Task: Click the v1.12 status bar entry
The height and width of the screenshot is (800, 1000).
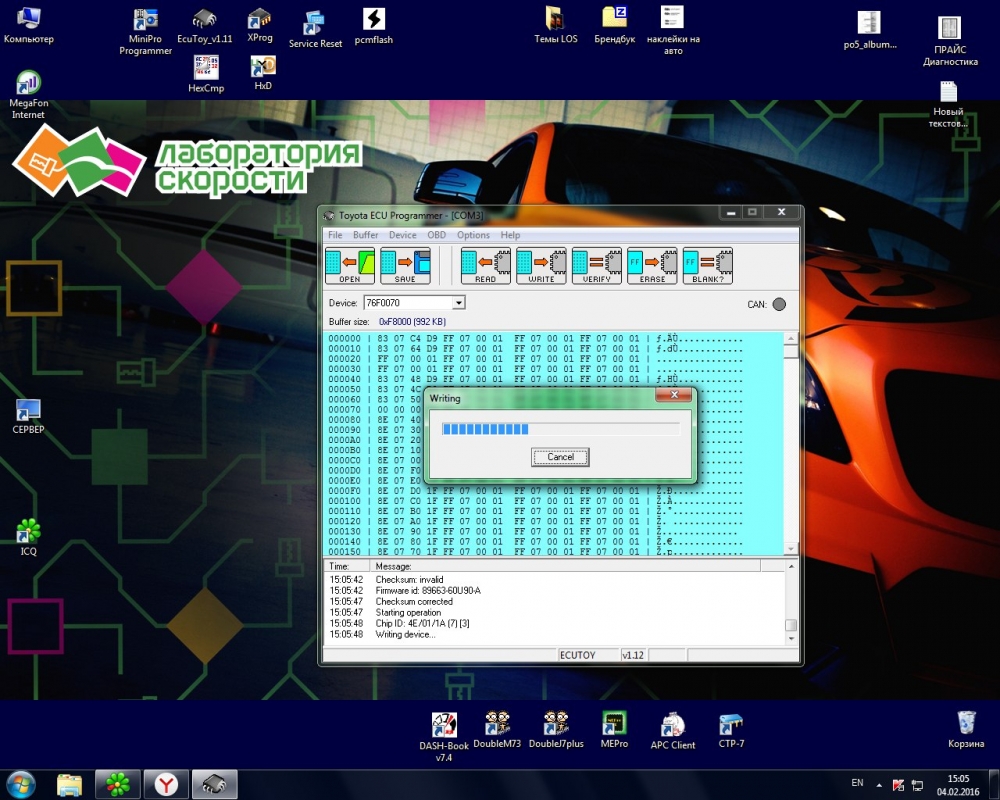Action: pyautogui.click(x=633, y=655)
